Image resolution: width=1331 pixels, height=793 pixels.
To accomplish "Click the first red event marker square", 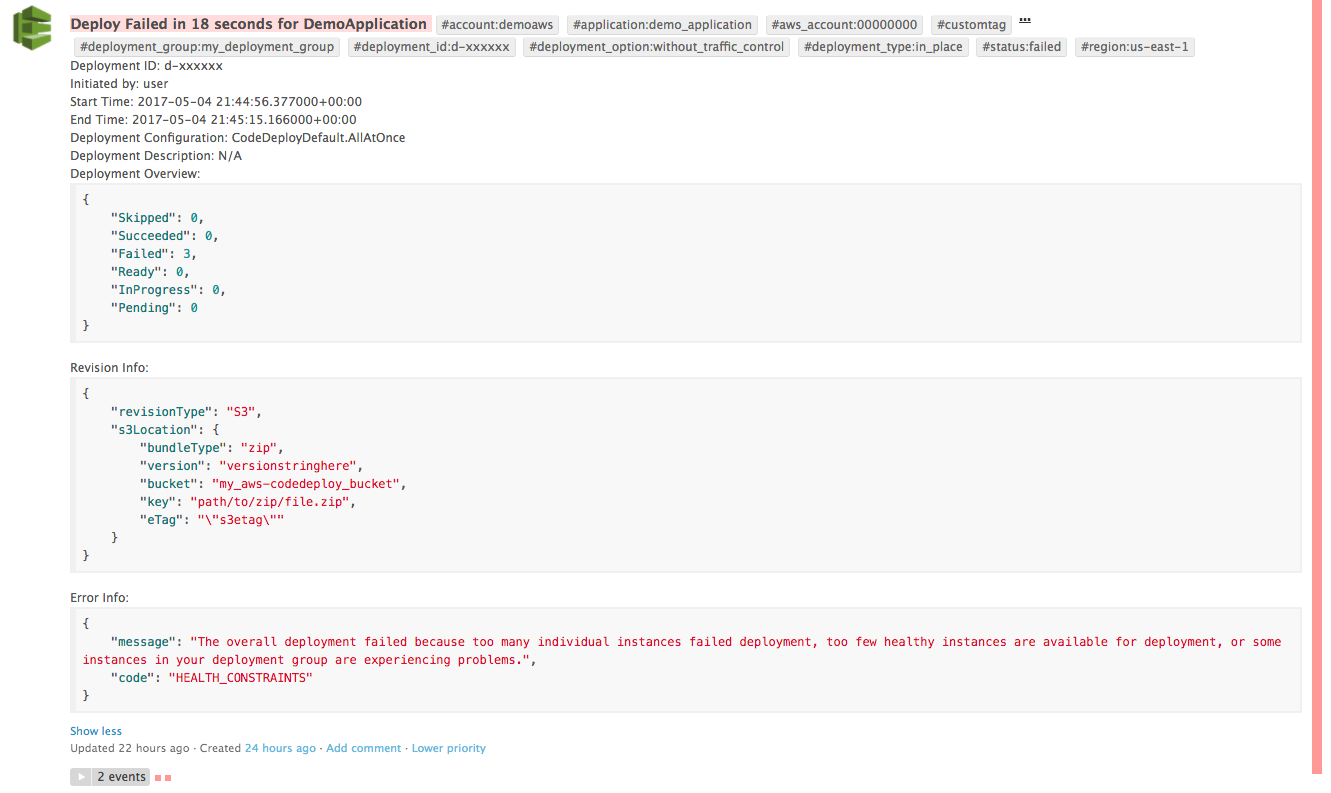I will pos(158,776).
